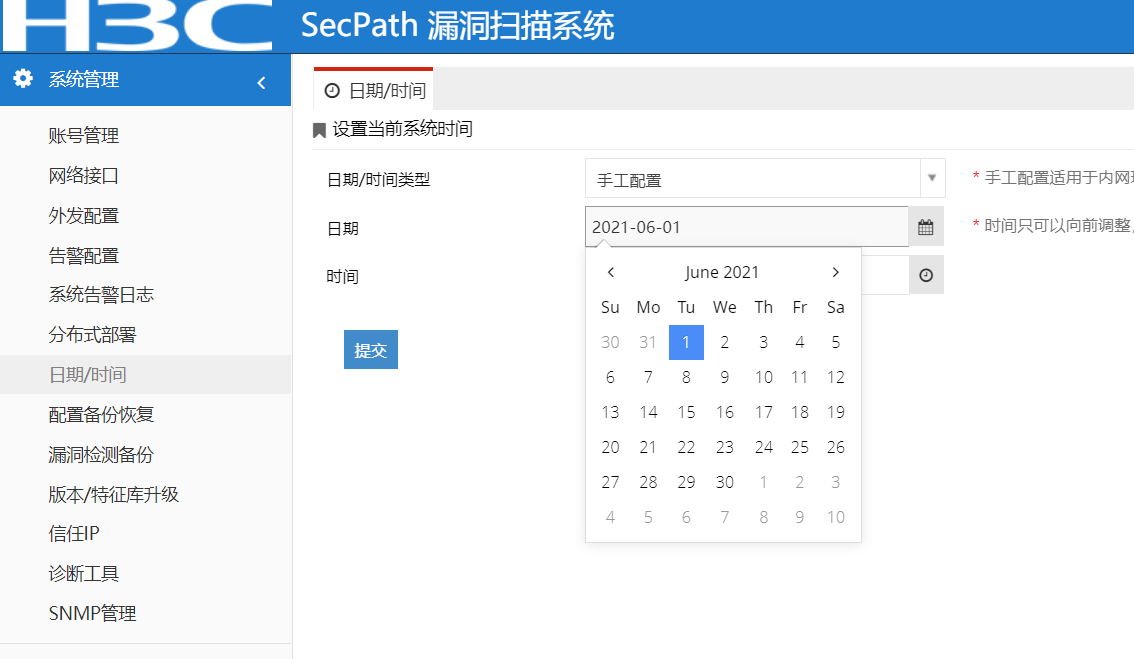
Task: Open 版本/特征库升级 in the sidebar
Action: [114, 494]
